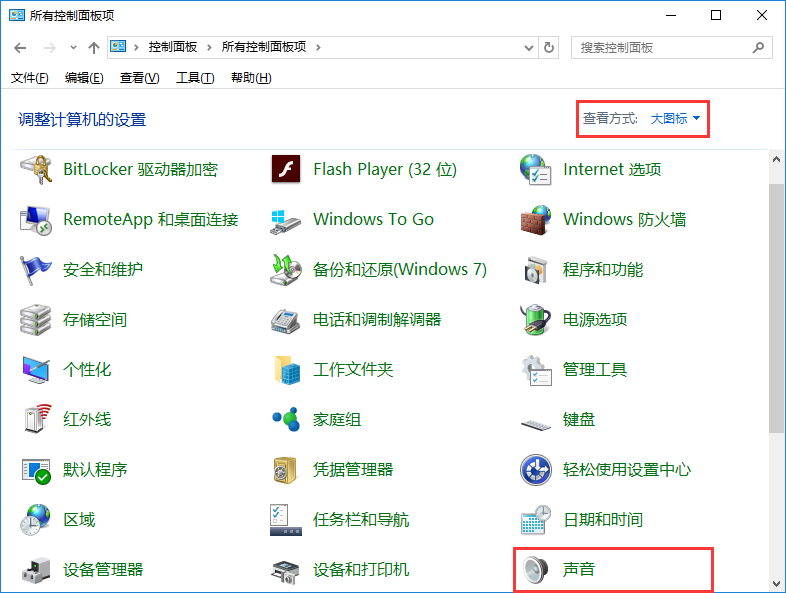
Task: Click the Flash Player (32 位) icon
Action: coord(286,170)
